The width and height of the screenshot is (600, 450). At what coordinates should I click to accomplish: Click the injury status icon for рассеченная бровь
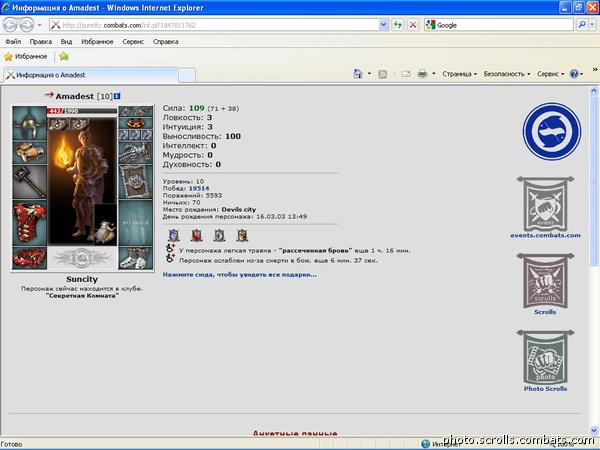pos(170,248)
